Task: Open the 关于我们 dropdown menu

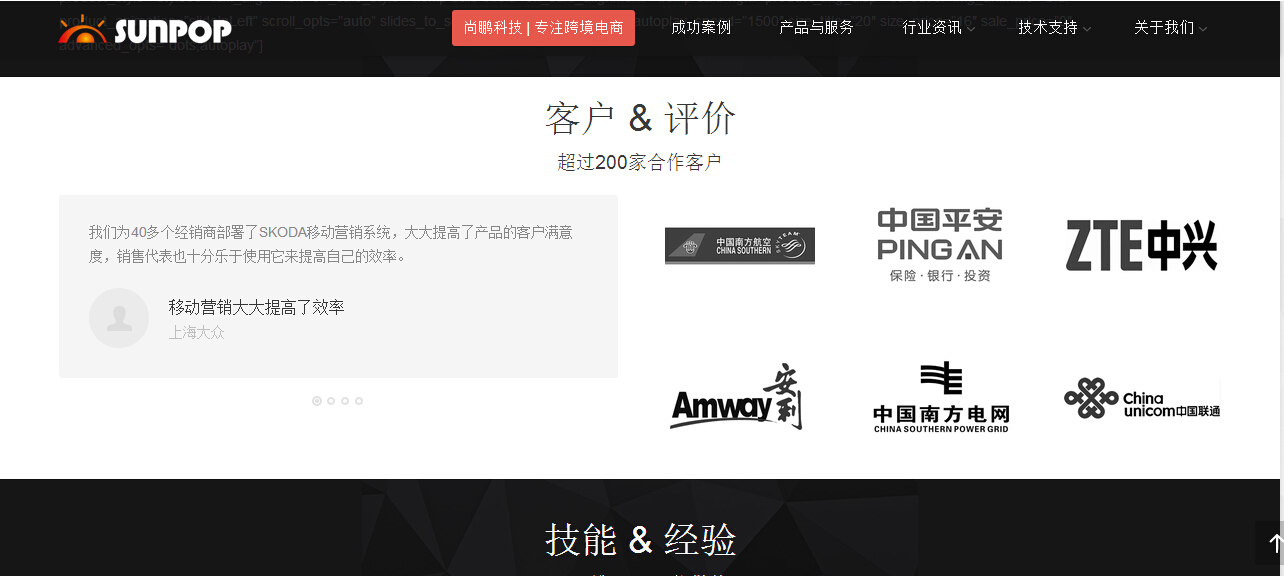Action: click(x=1170, y=28)
